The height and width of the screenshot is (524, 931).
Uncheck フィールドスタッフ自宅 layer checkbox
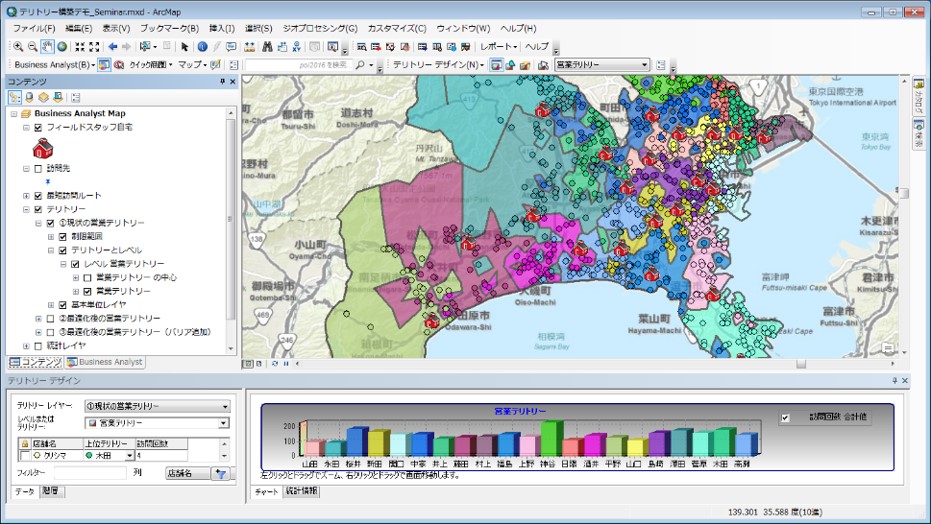[38, 128]
